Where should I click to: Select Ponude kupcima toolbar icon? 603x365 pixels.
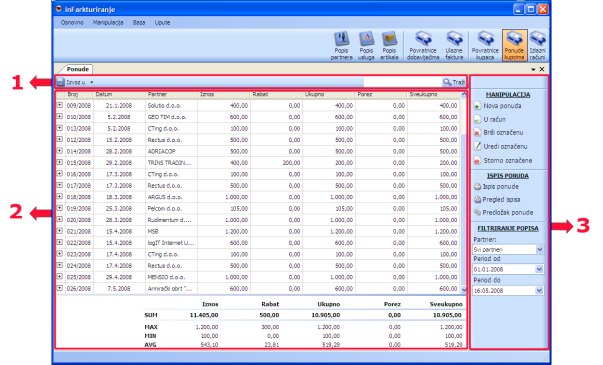coord(515,46)
